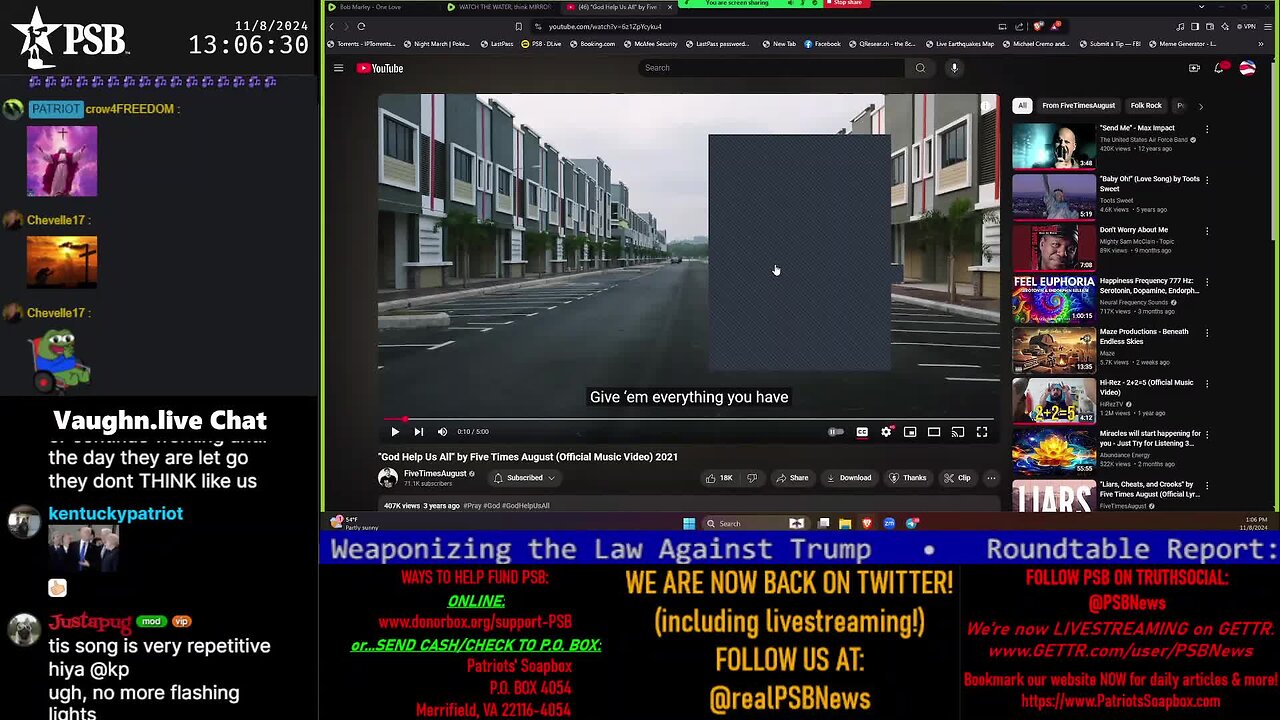1280x720 pixels.
Task: Click the YouTube search magnifier button
Action: [921, 68]
